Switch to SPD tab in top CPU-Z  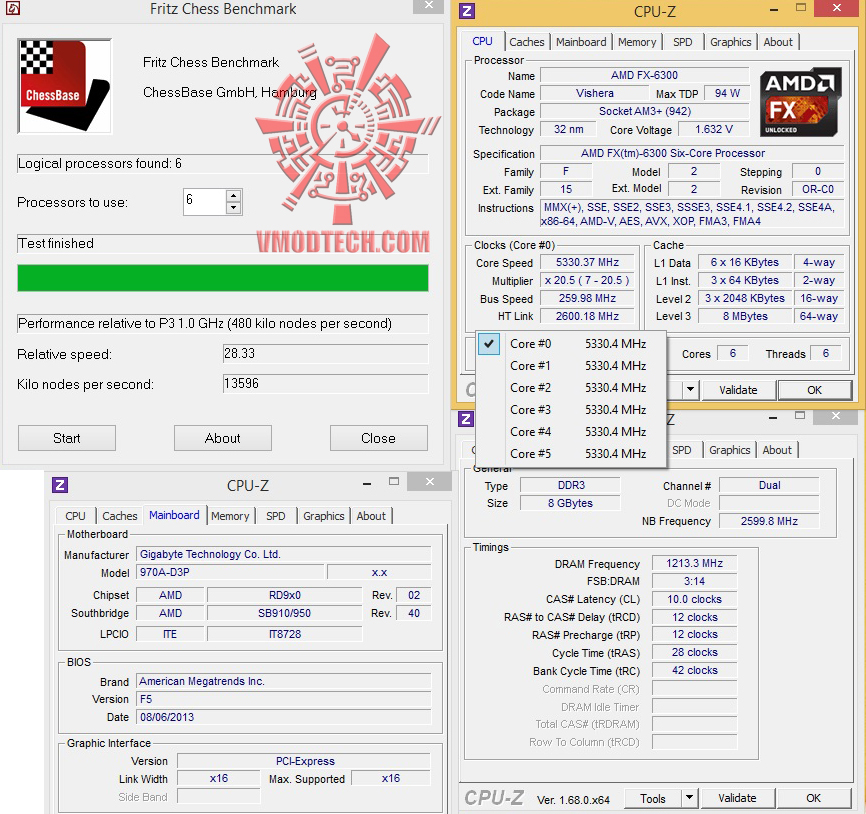(683, 42)
